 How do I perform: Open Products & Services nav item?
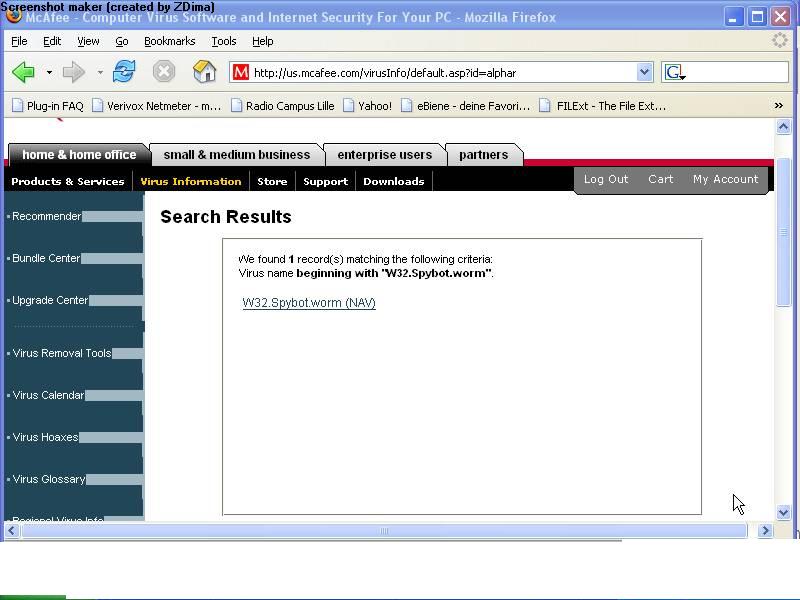coord(68,181)
